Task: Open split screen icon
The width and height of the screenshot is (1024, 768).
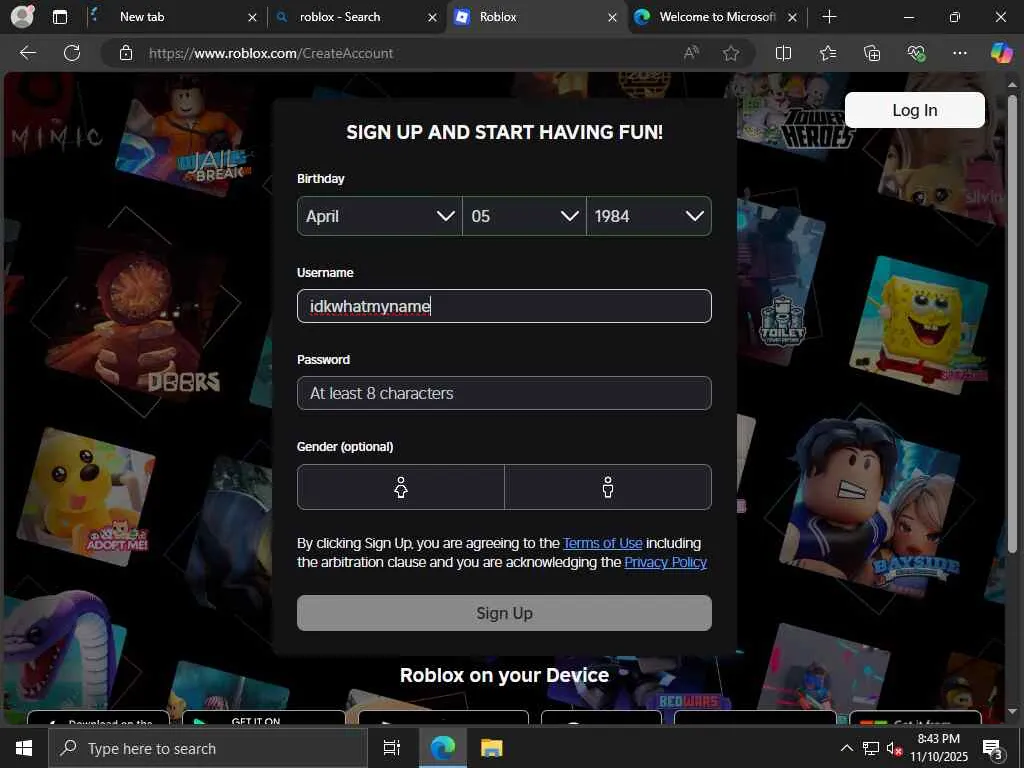Action: pos(783,53)
